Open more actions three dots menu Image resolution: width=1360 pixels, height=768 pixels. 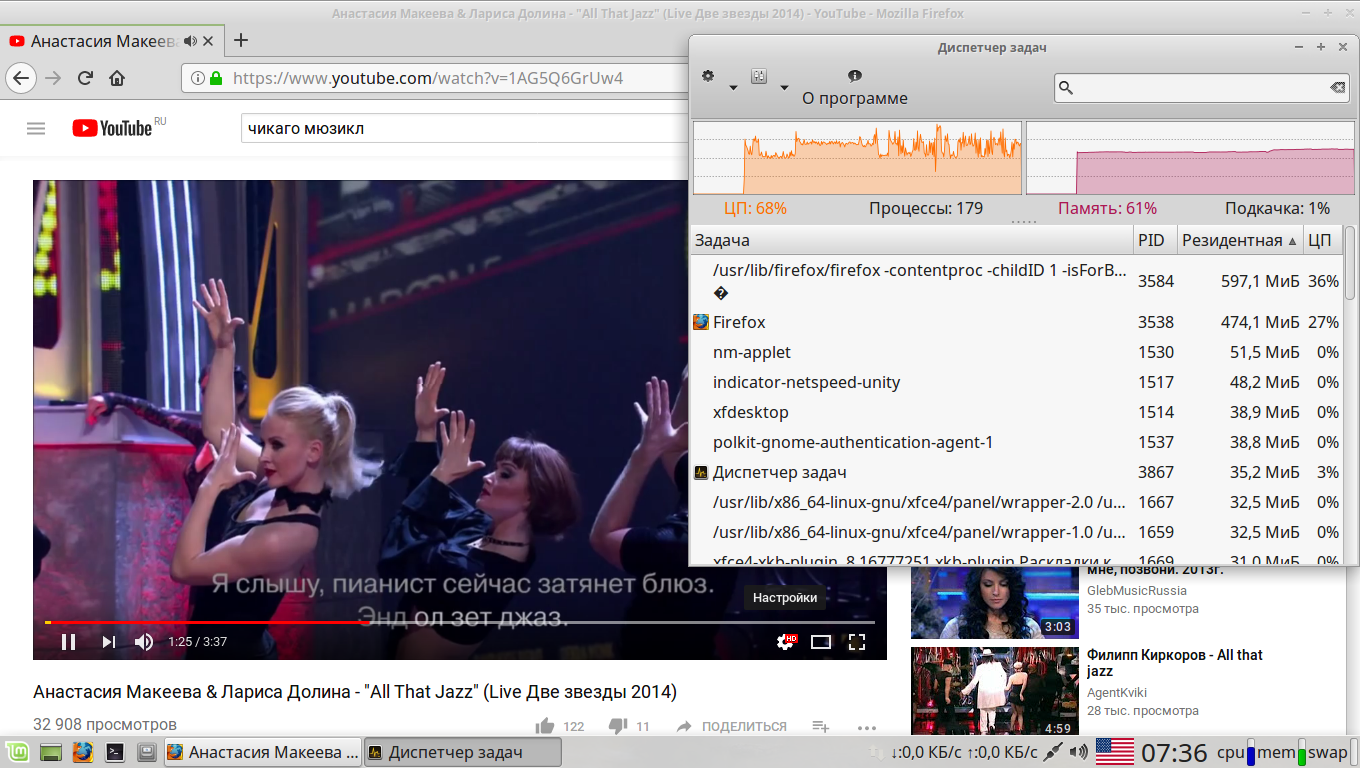[867, 727]
